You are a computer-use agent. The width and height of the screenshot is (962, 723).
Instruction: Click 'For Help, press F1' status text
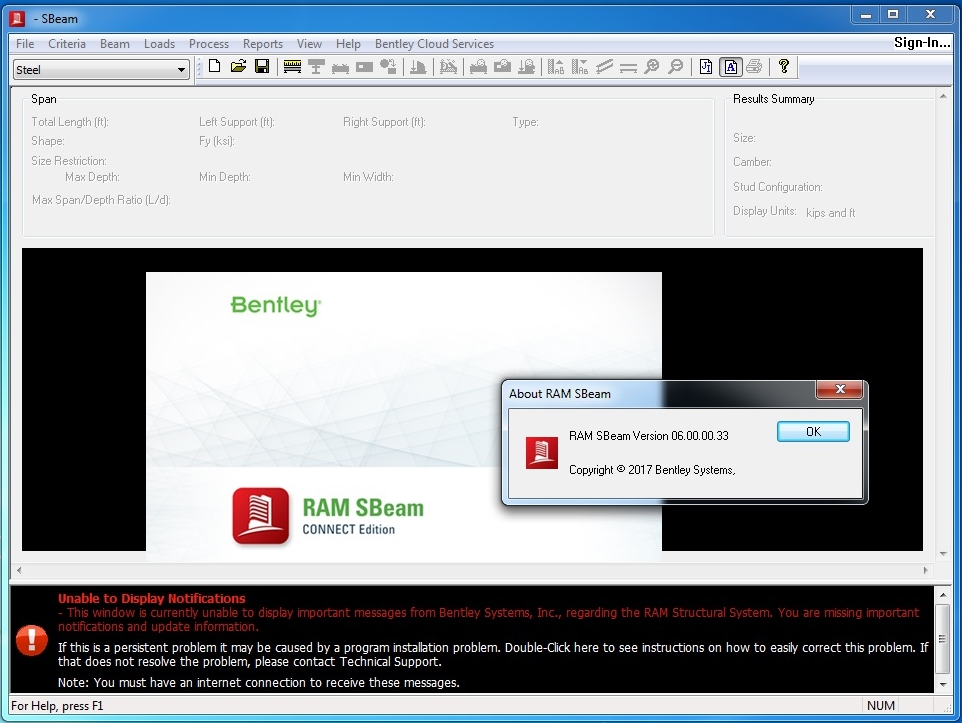(57, 706)
